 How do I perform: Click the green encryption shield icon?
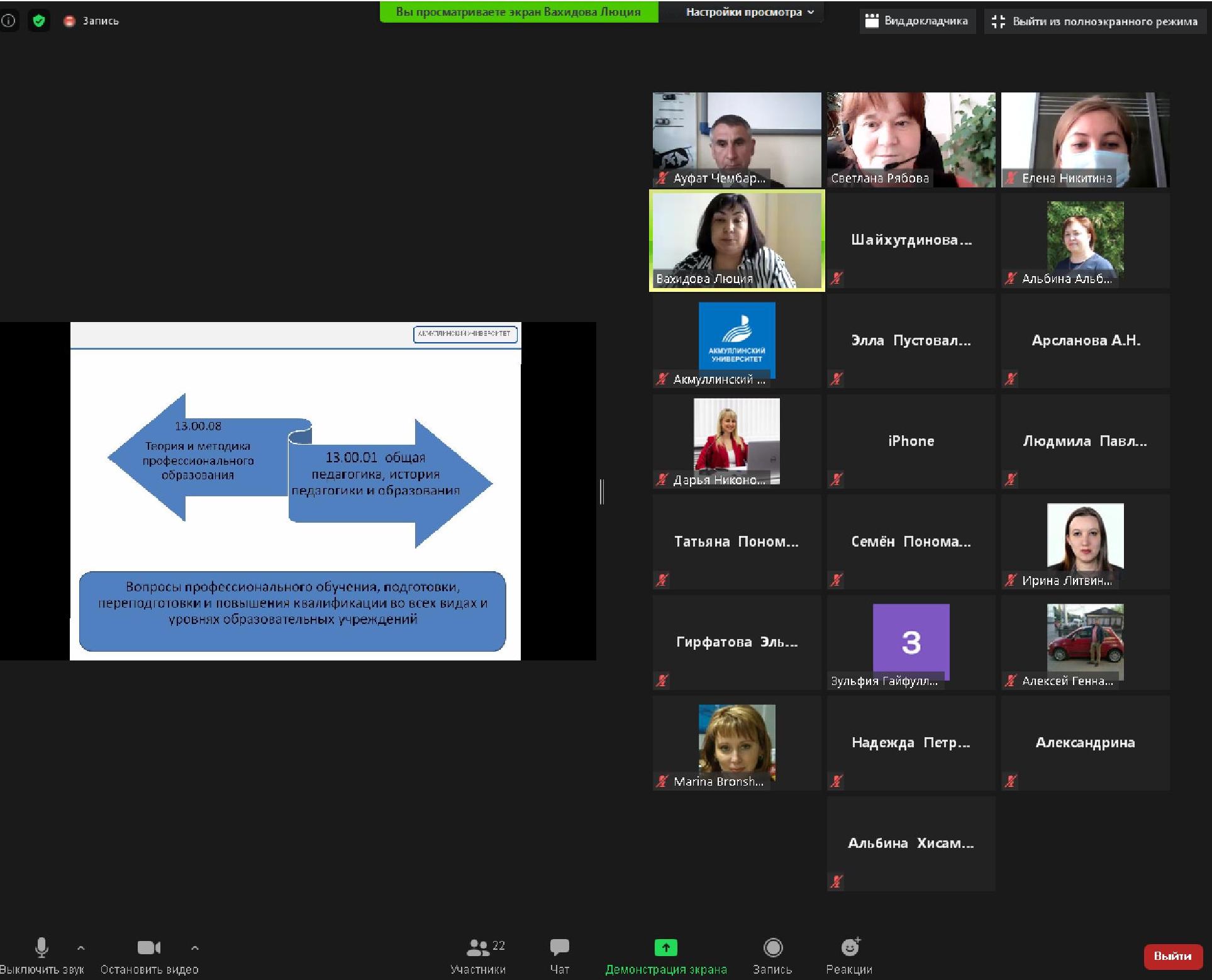(39, 21)
